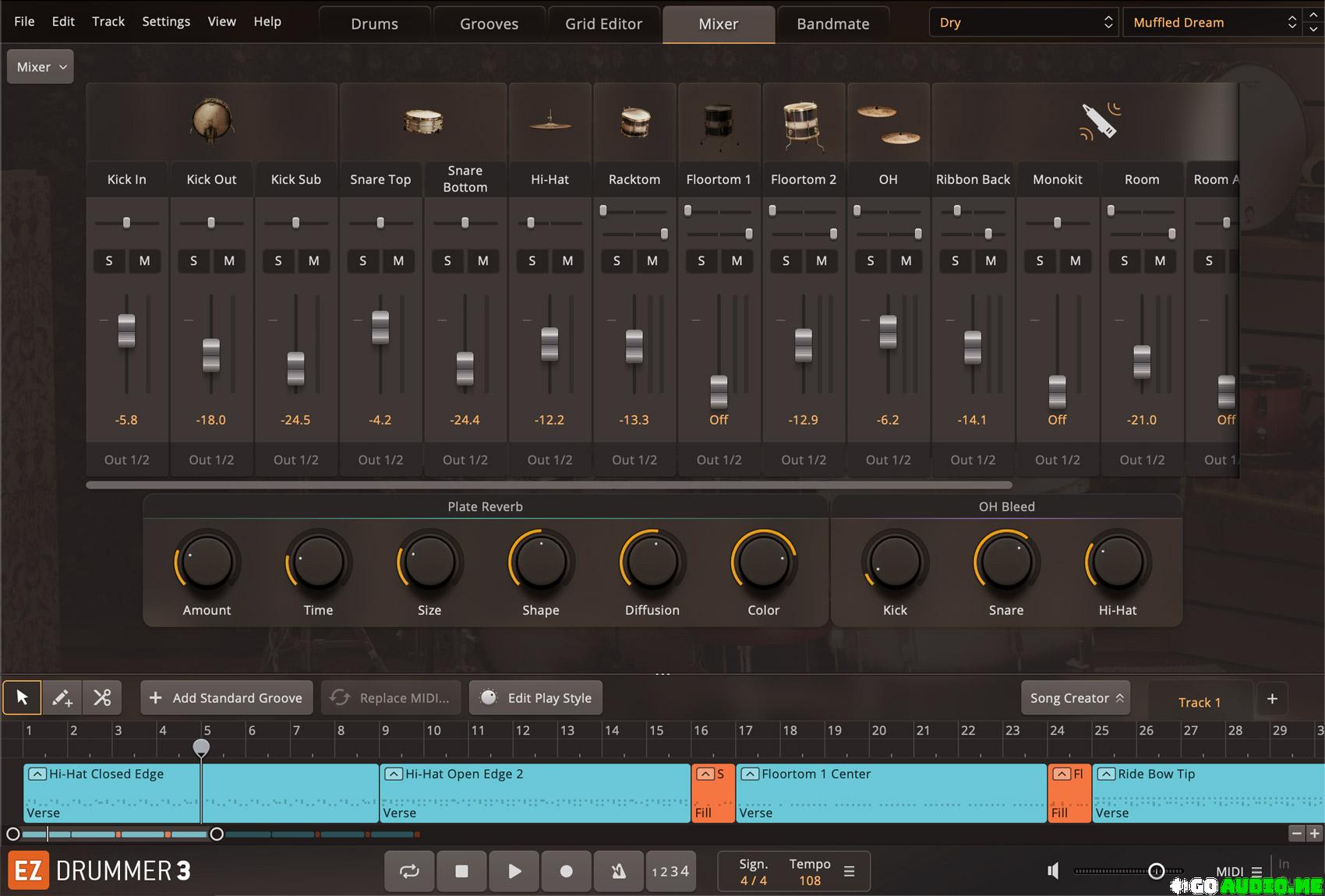Click the add track plus icon
This screenshot has height=896, width=1325.
pos(1272,699)
